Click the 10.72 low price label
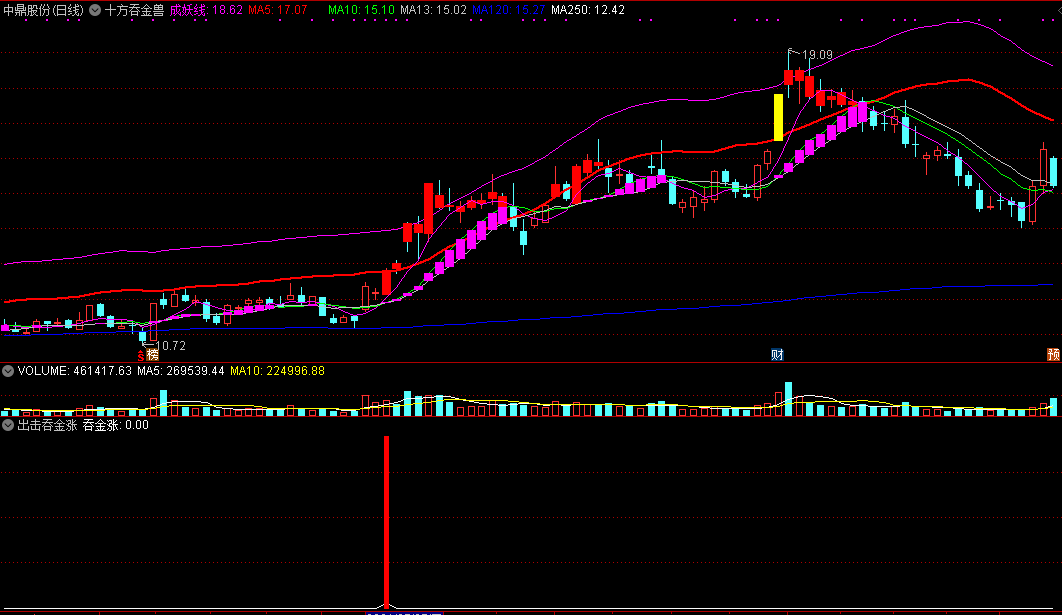 tap(171, 345)
